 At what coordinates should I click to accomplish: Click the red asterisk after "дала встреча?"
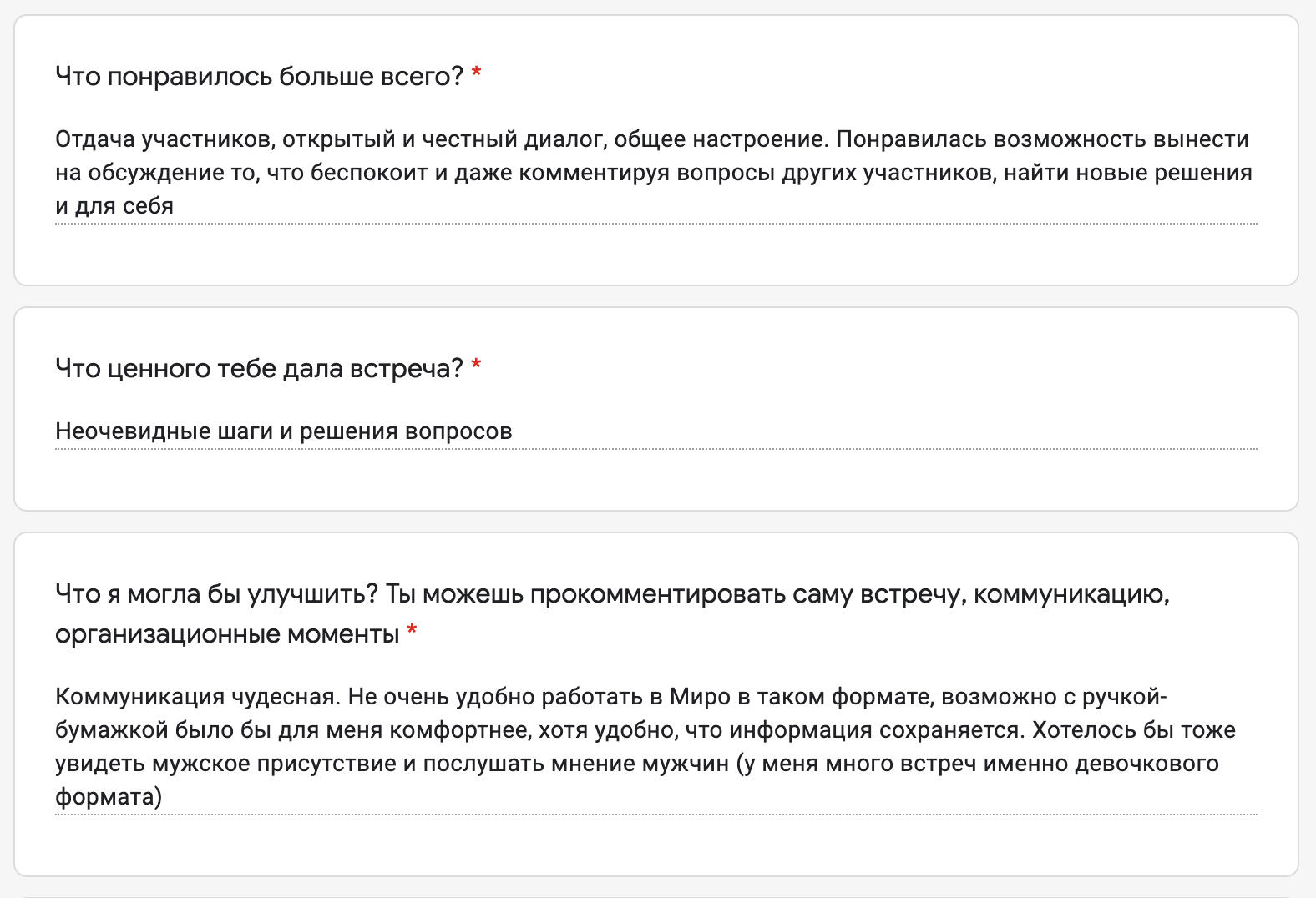(476, 366)
